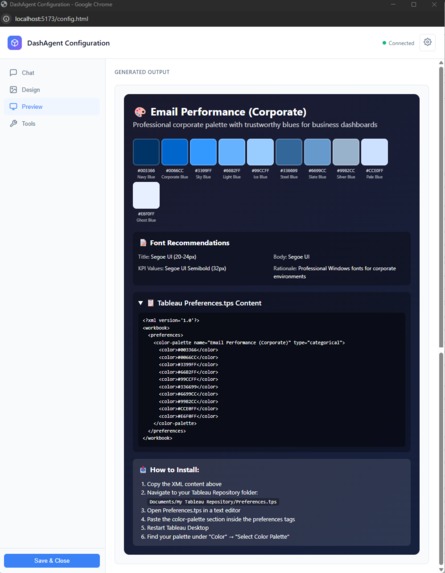Image resolution: width=445 pixels, height=573 pixels.
Task: Click the xml version declaration line
Action: tap(171, 320)
